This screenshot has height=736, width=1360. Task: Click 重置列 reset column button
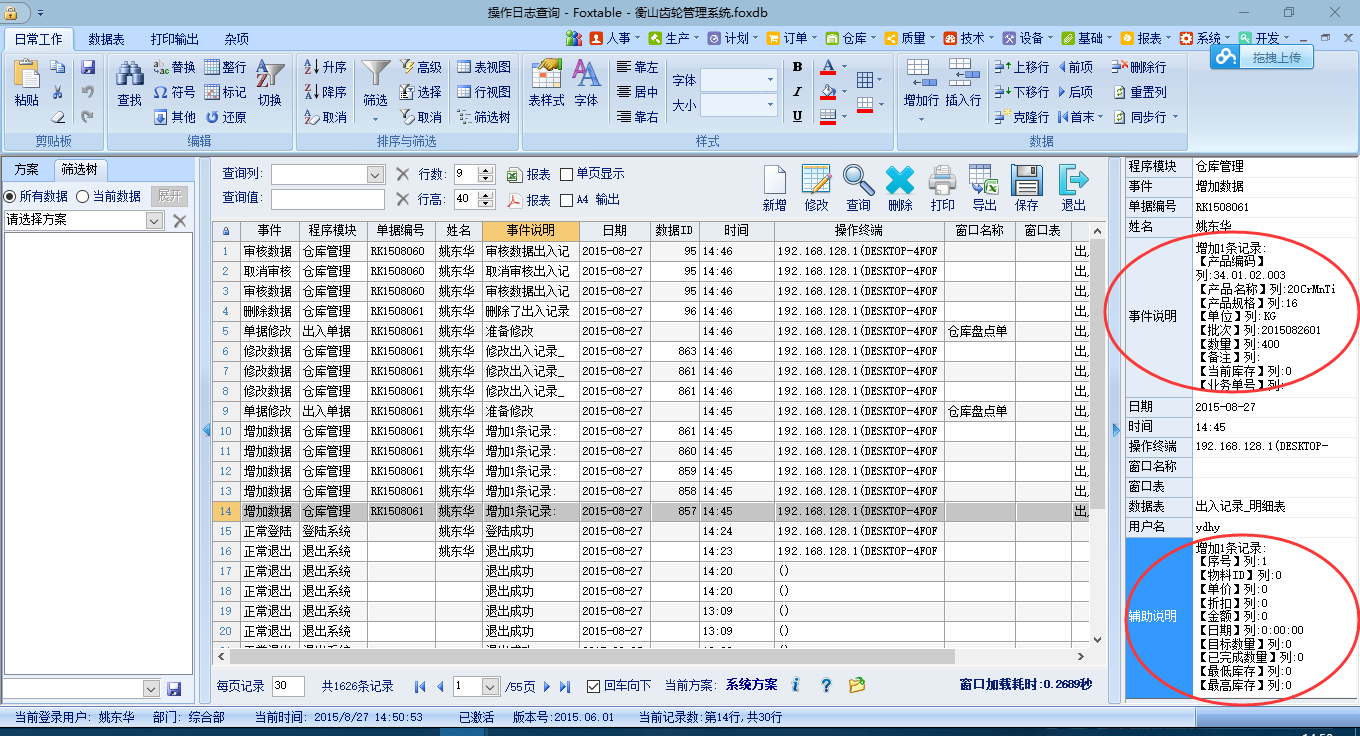coord(1139,92)
